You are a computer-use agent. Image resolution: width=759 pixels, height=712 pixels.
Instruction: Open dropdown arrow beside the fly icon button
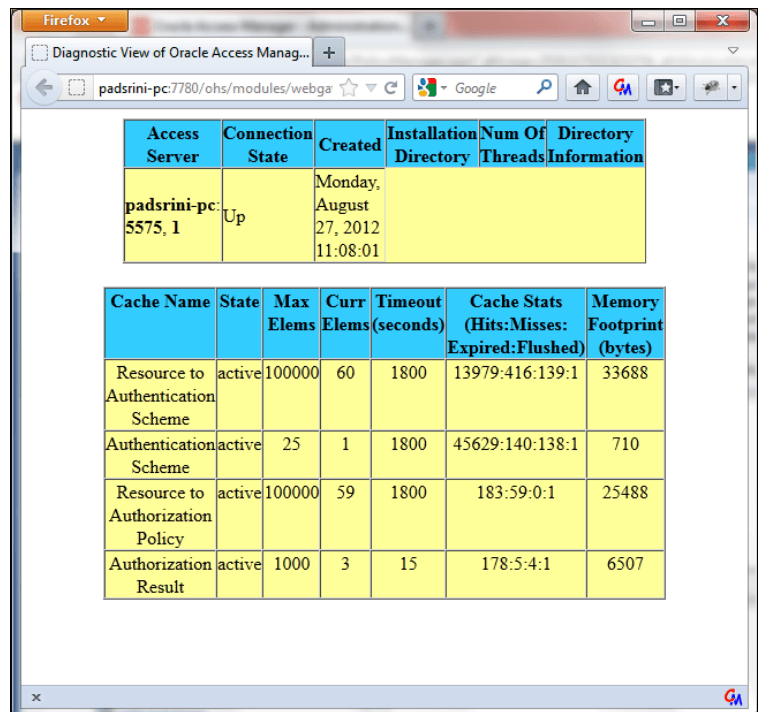click(x=734, y=88)
